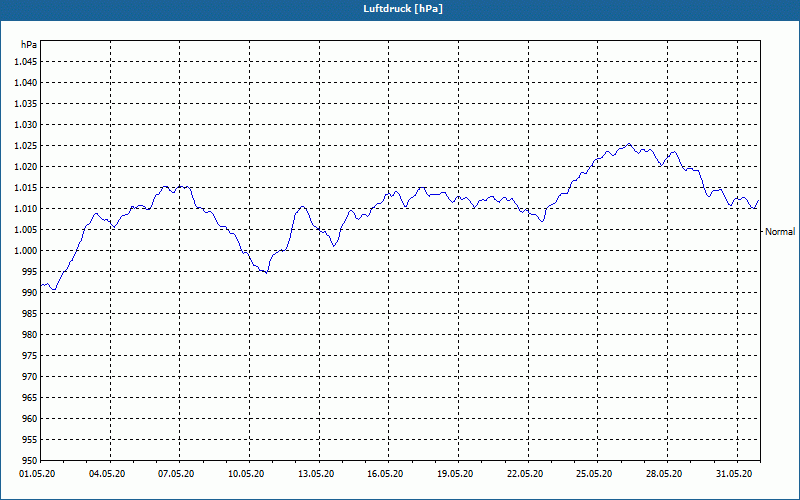
Task: Select the 1.040 y-axis value
Action: point(24,83)
